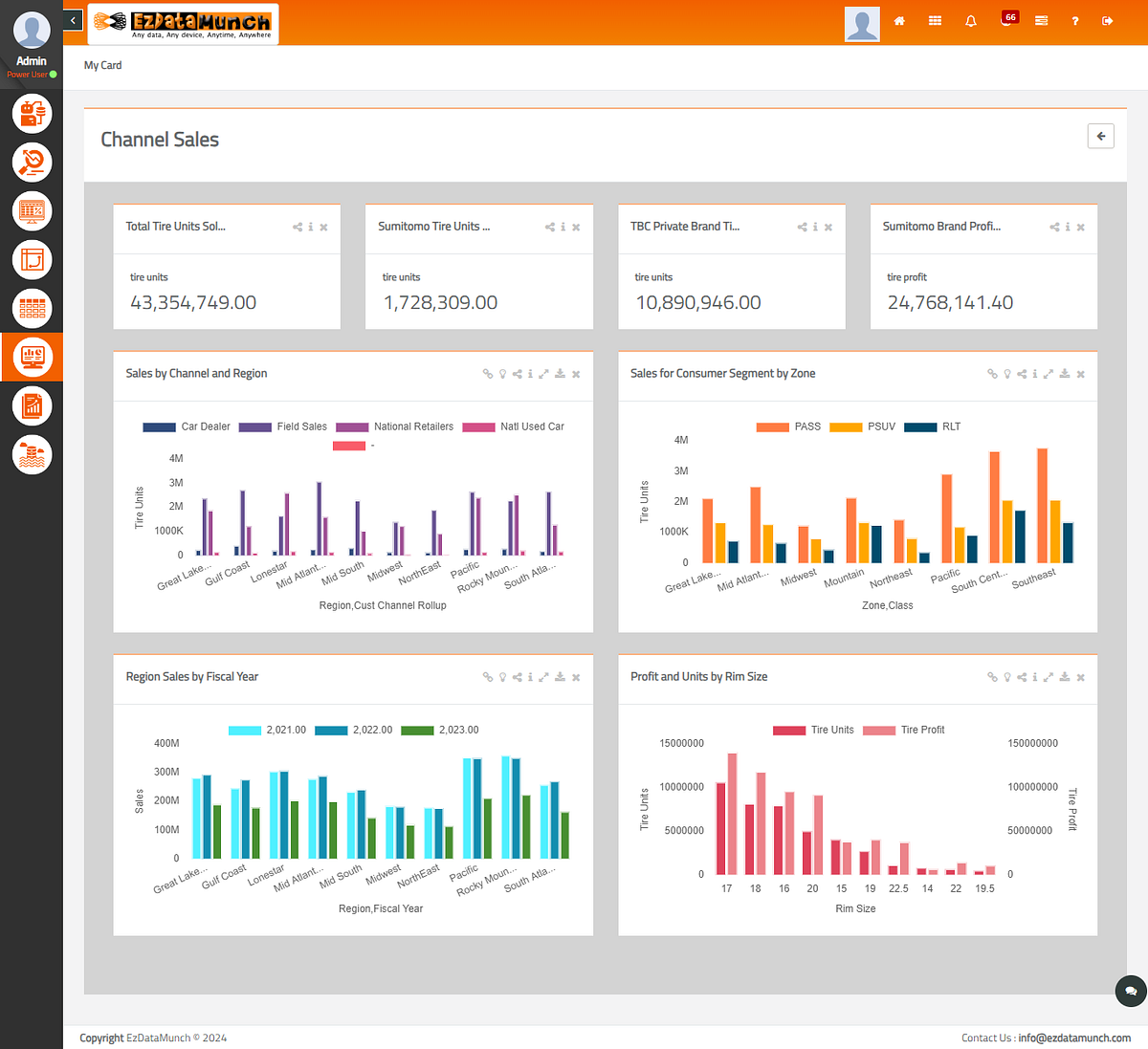
Task: Click the messages icon showing 66 badge
Action: [x=1008, y=17]
